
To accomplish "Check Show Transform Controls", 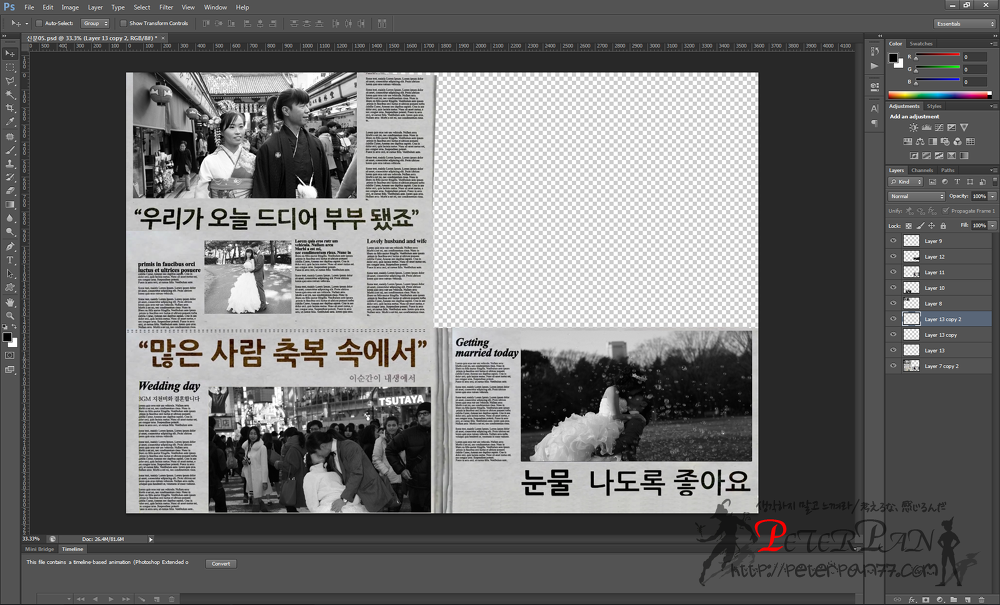I will click(123, 23).
